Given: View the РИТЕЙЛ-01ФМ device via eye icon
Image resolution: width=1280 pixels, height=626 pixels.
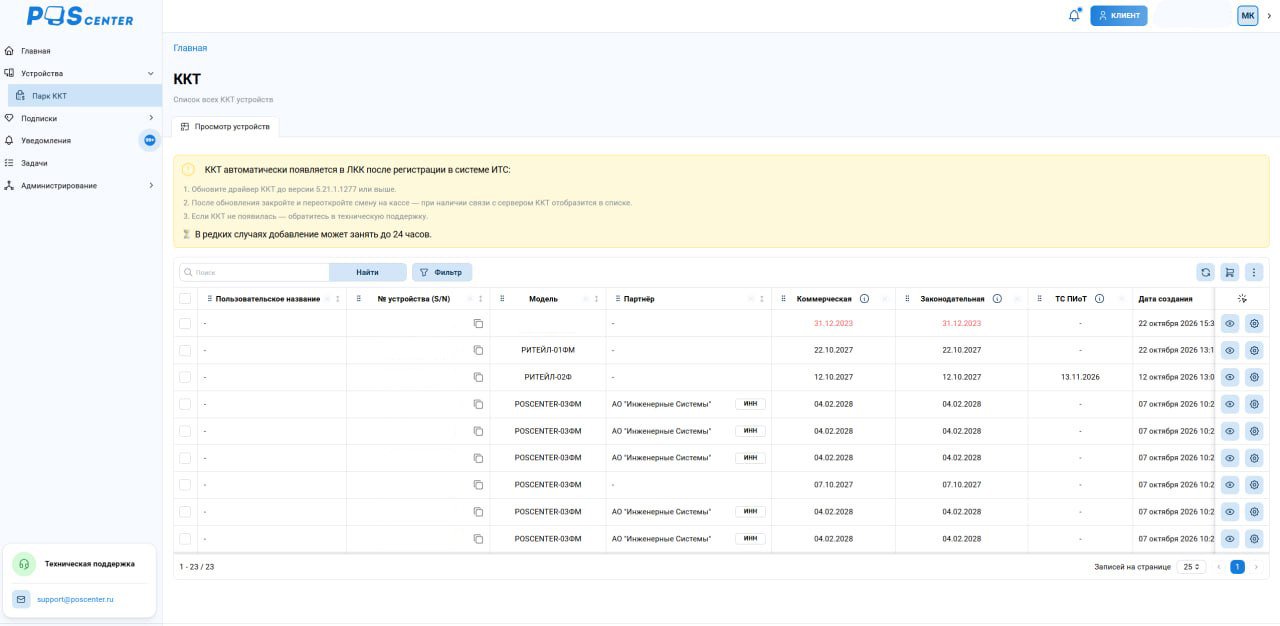Looking at the screenshot, I should coord(1230,350).
